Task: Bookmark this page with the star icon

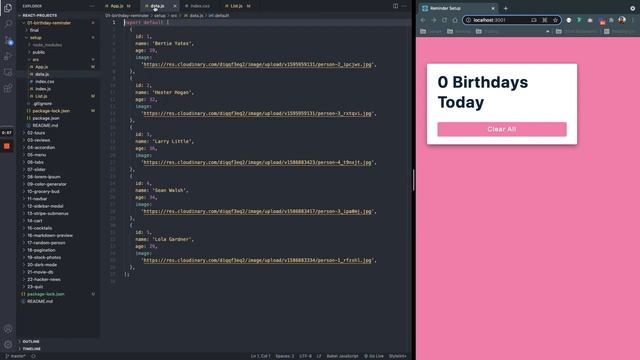Action: coord(555,20)
